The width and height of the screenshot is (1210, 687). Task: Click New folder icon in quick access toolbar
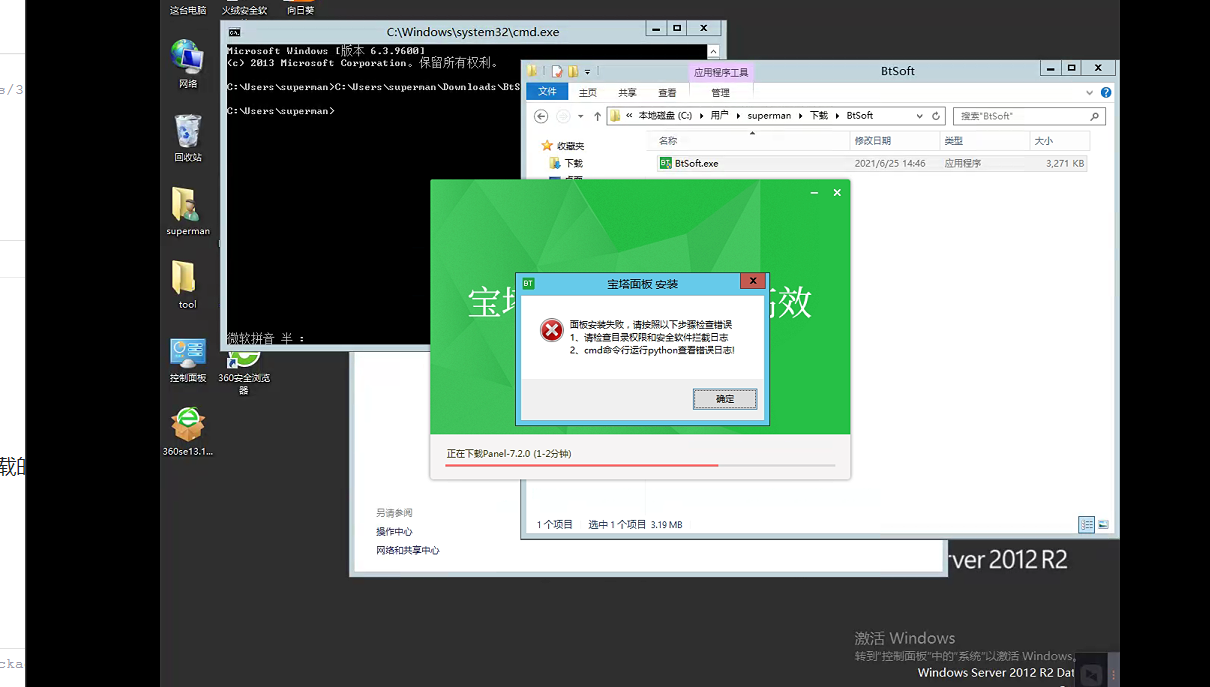573,71
